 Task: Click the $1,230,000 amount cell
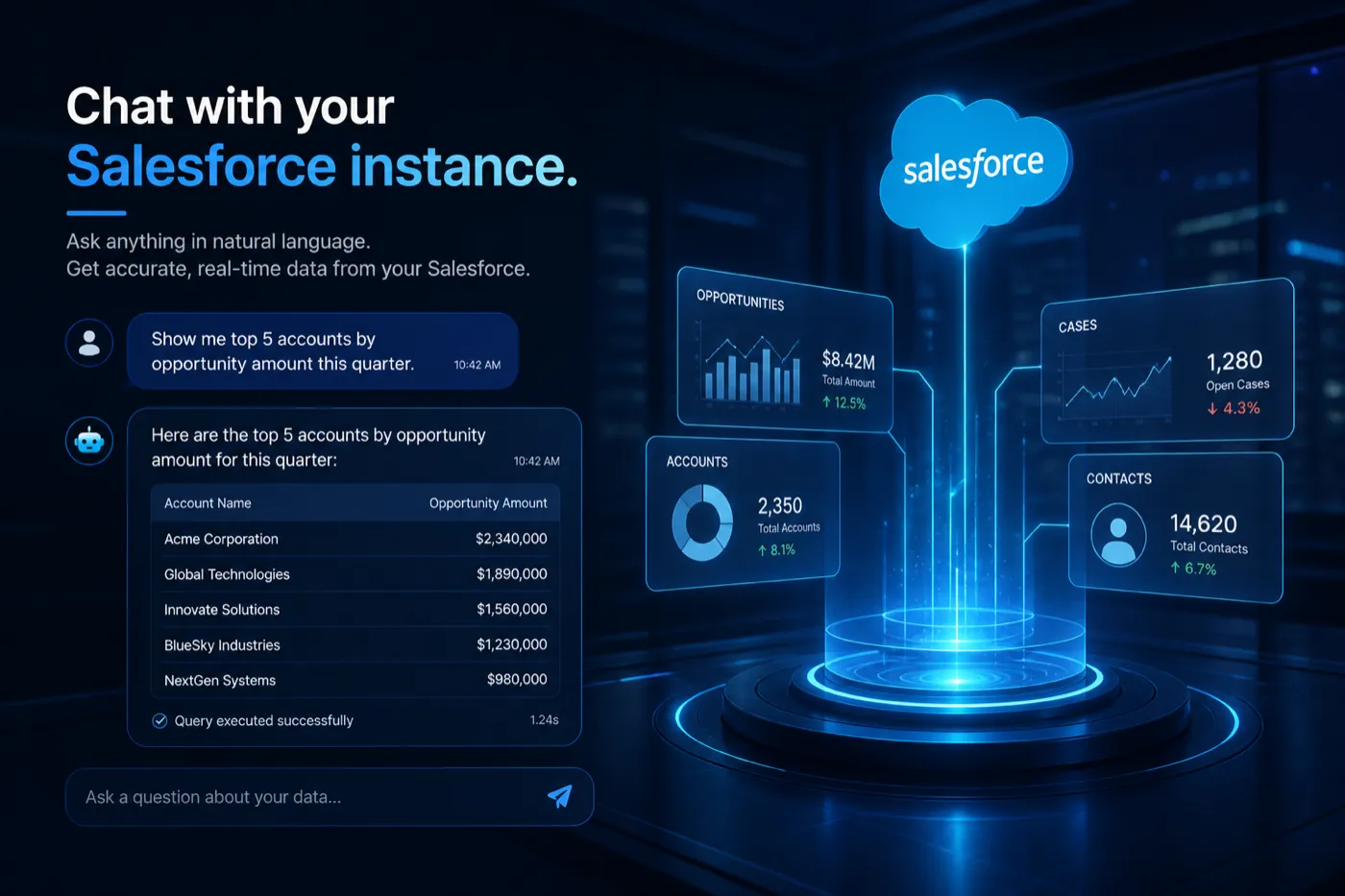[x=512, y=644]
